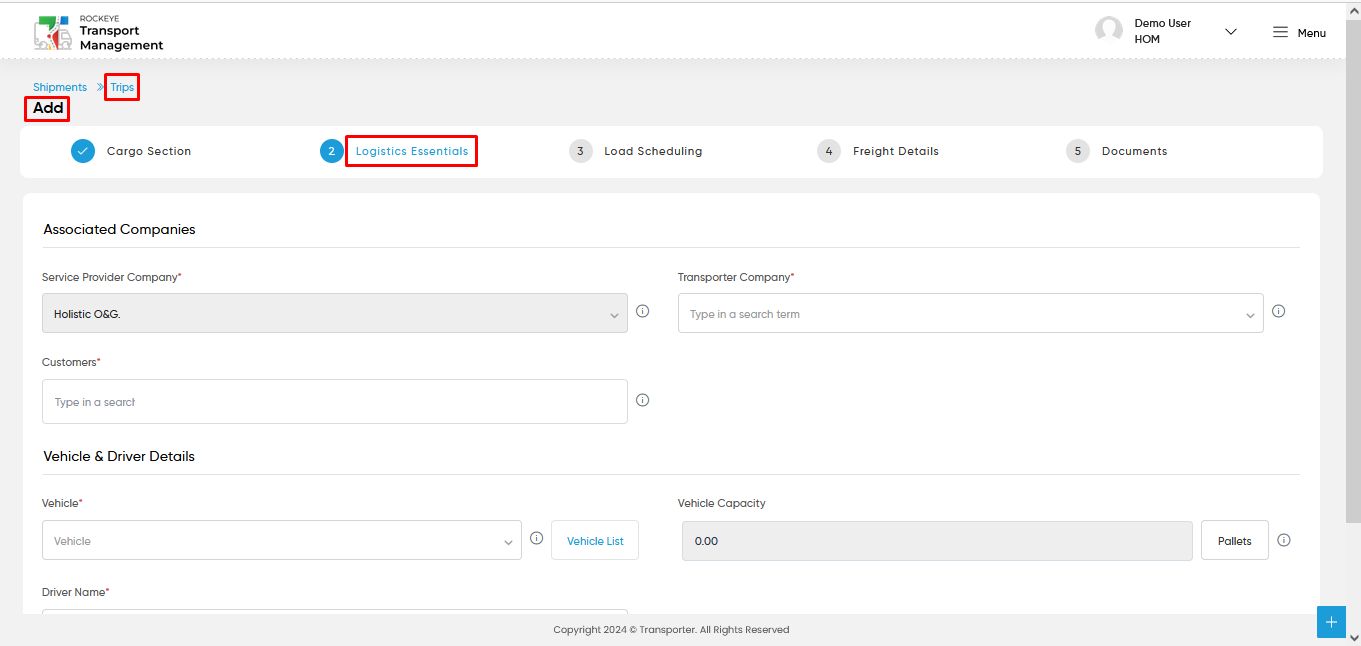Open the Service Provider Company dropdown
The image size is (1361, 646).
[334, 313]
